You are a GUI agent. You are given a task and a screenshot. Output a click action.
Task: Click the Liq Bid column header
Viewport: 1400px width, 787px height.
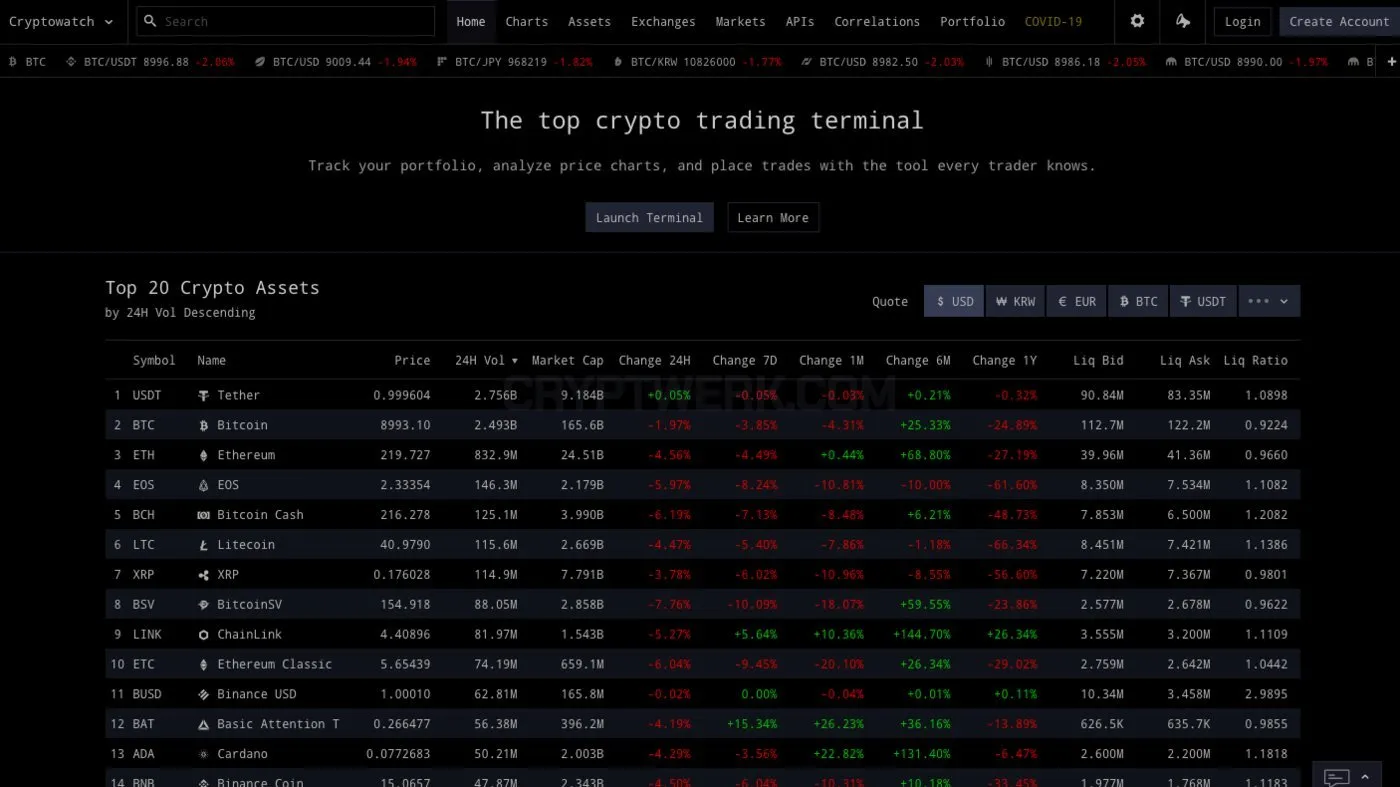point(1099,361)
